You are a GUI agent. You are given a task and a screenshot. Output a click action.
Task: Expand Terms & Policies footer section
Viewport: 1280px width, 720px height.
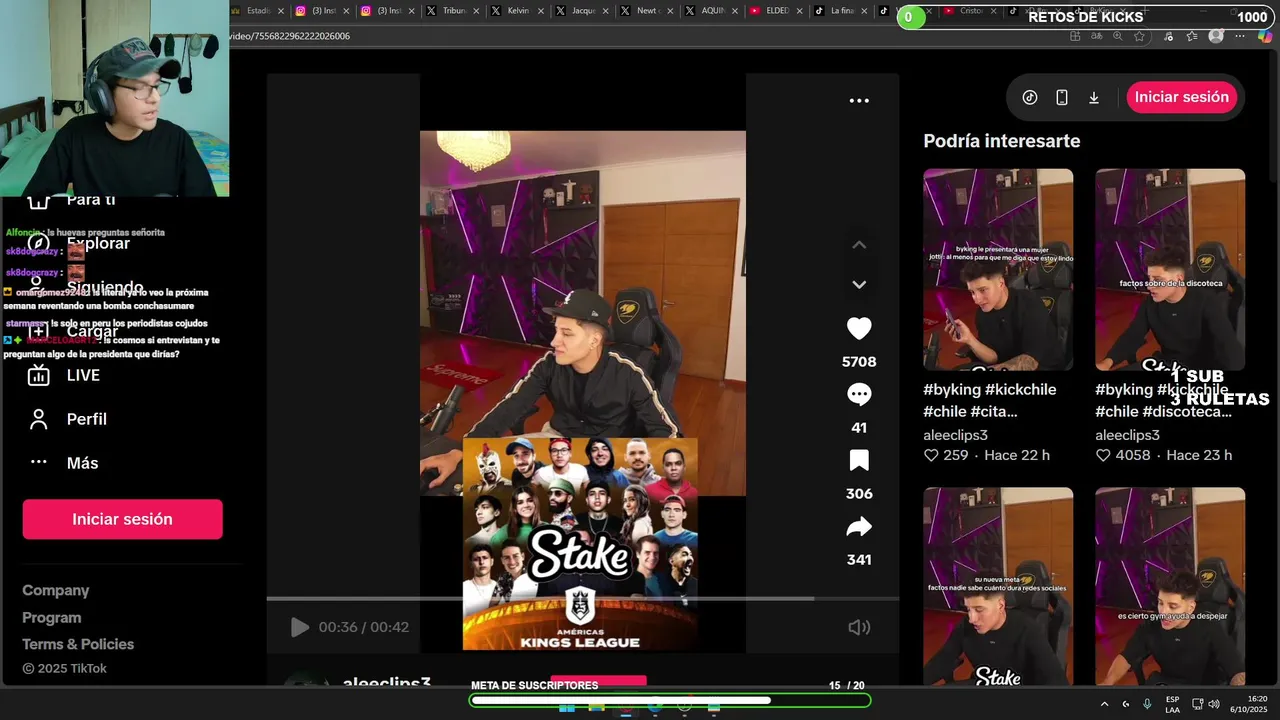point(78,644)
